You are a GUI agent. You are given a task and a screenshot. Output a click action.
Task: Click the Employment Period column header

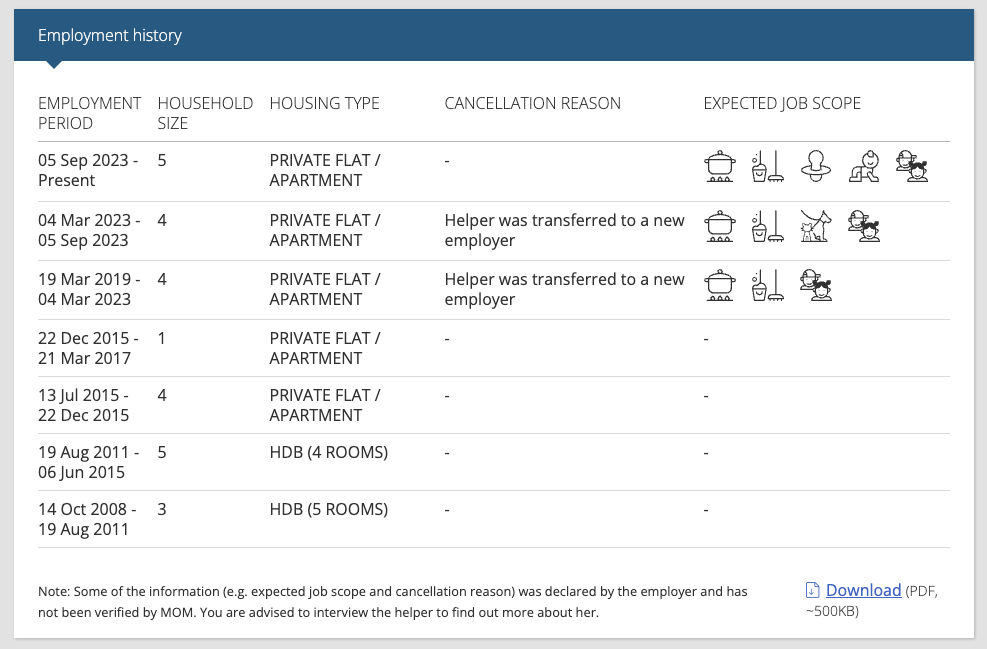89,113
